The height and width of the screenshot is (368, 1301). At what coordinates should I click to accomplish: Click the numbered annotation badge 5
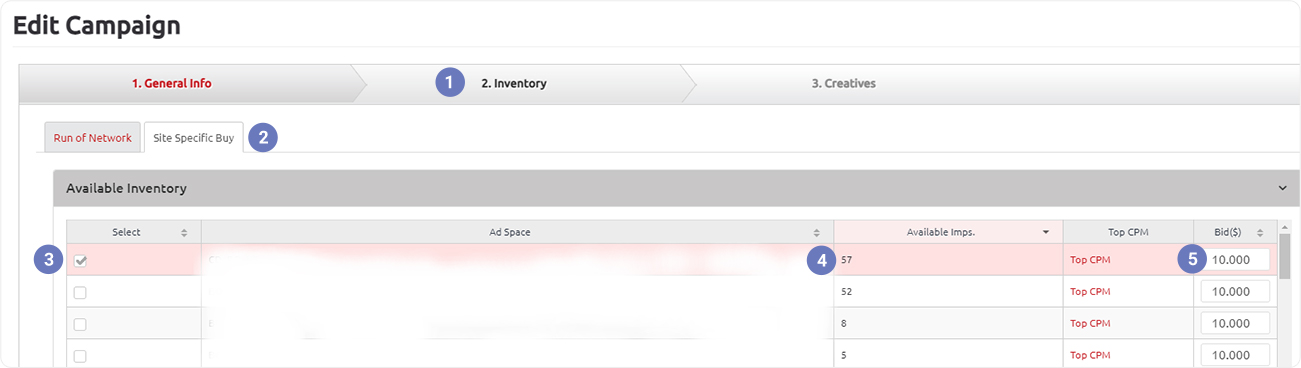tap(1191, 259)
